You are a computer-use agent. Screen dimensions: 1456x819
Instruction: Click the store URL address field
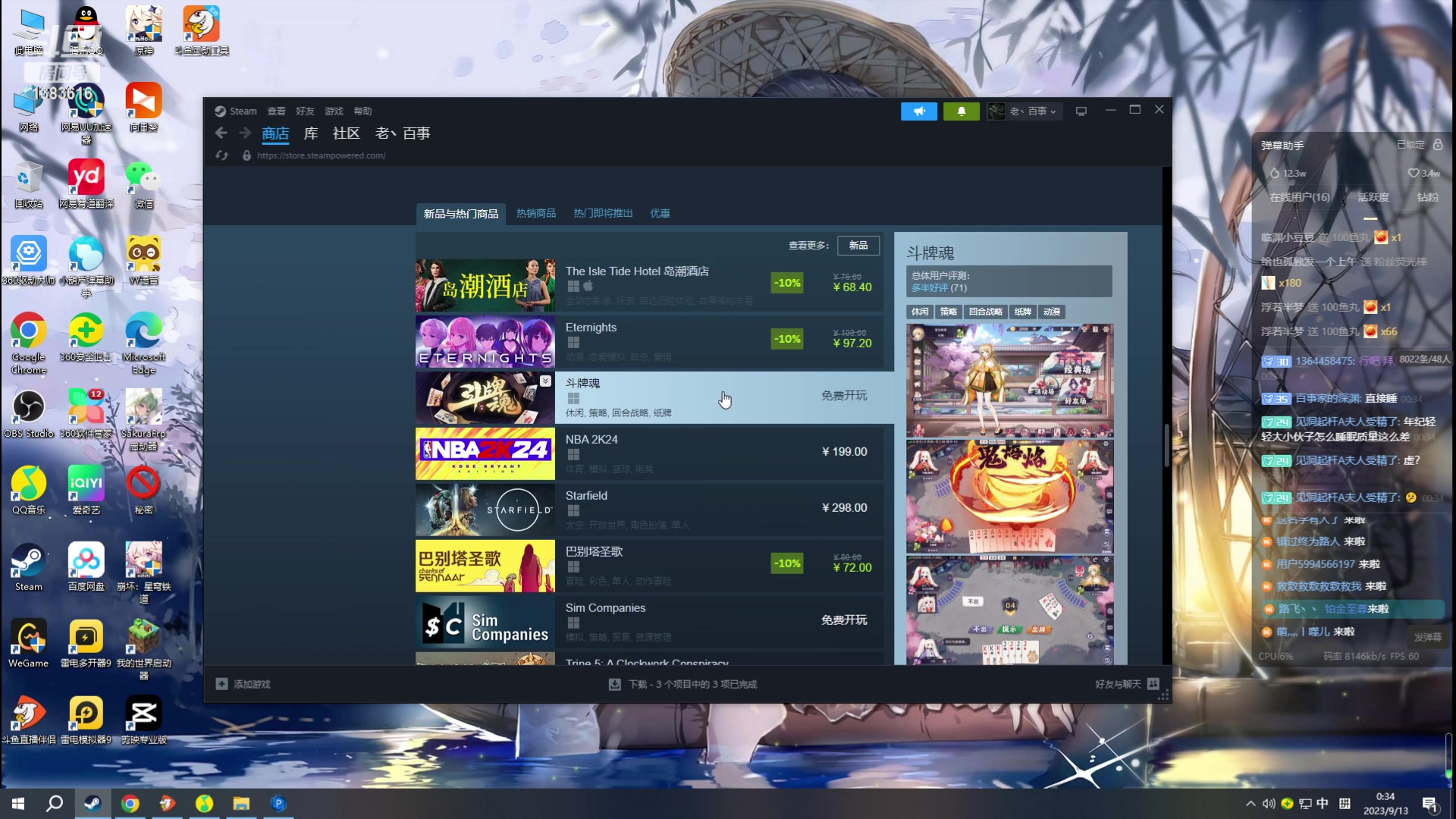click(321, 155)
